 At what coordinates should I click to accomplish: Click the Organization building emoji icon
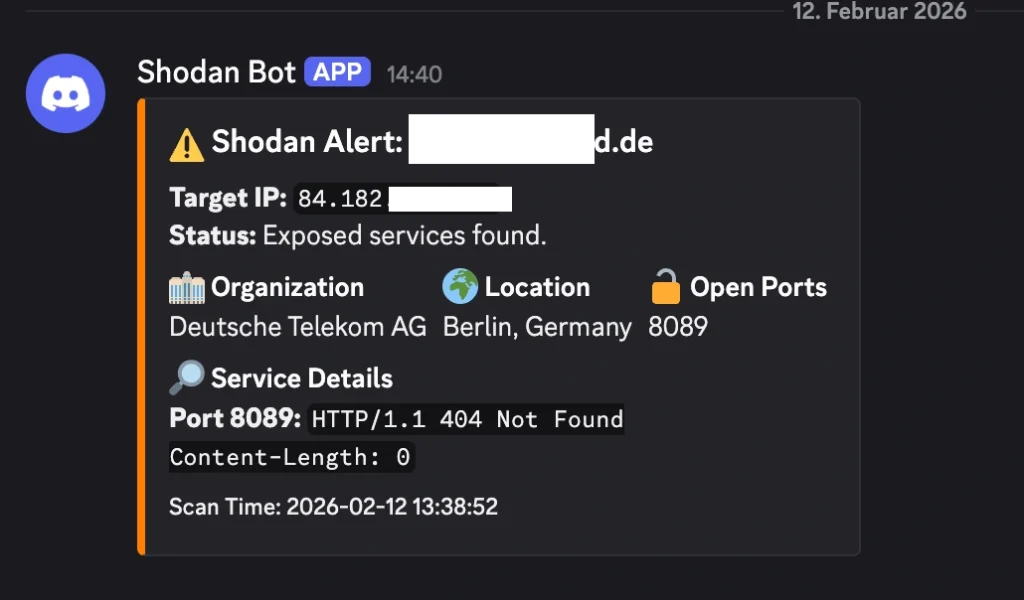pos(187,288)
